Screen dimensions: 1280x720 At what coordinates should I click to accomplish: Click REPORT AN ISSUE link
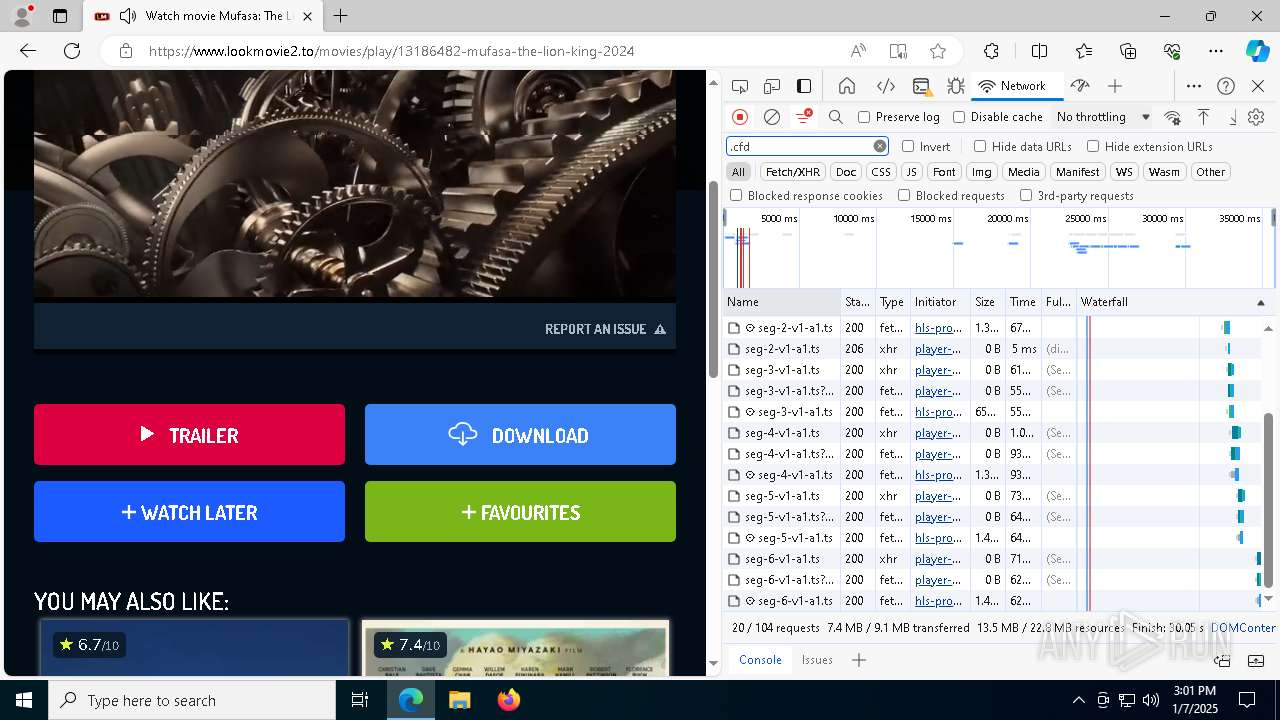[x=605, y=329]
